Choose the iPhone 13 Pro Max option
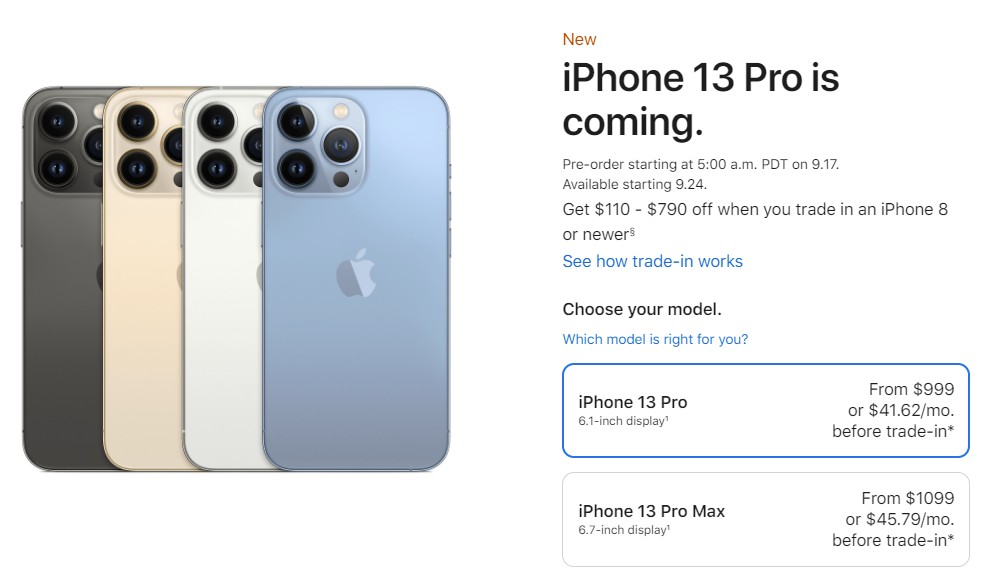This screenshot has height=579, width=987. [x=765, y=519]
